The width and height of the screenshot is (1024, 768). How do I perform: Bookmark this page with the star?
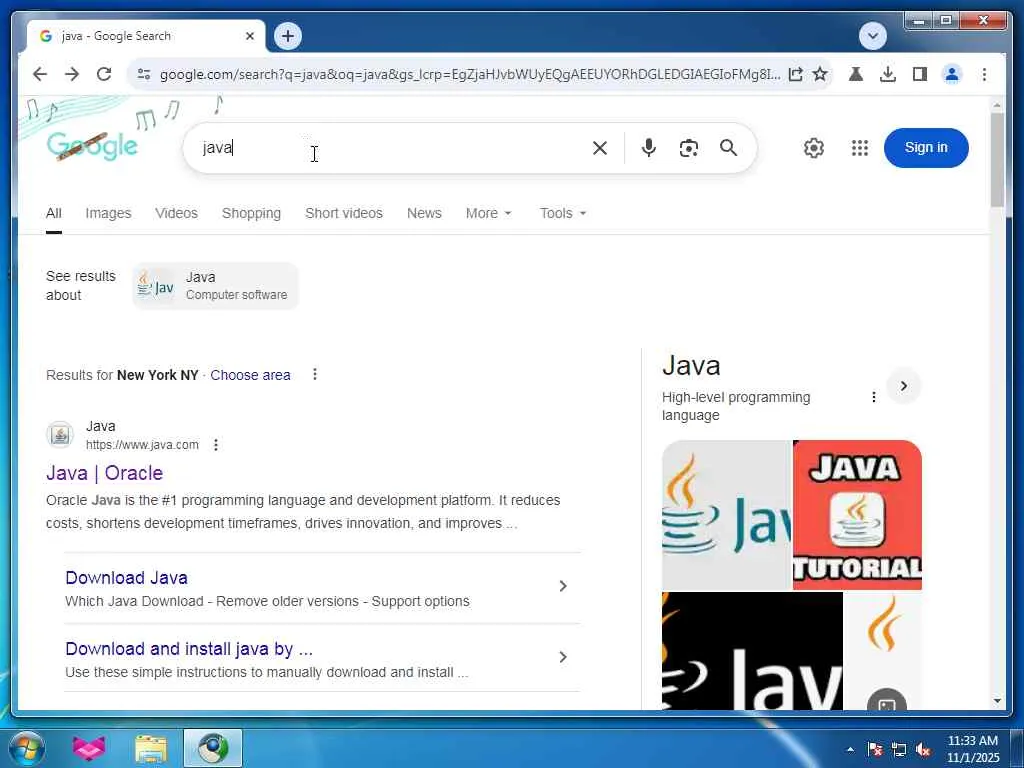[x=820, y=74]
